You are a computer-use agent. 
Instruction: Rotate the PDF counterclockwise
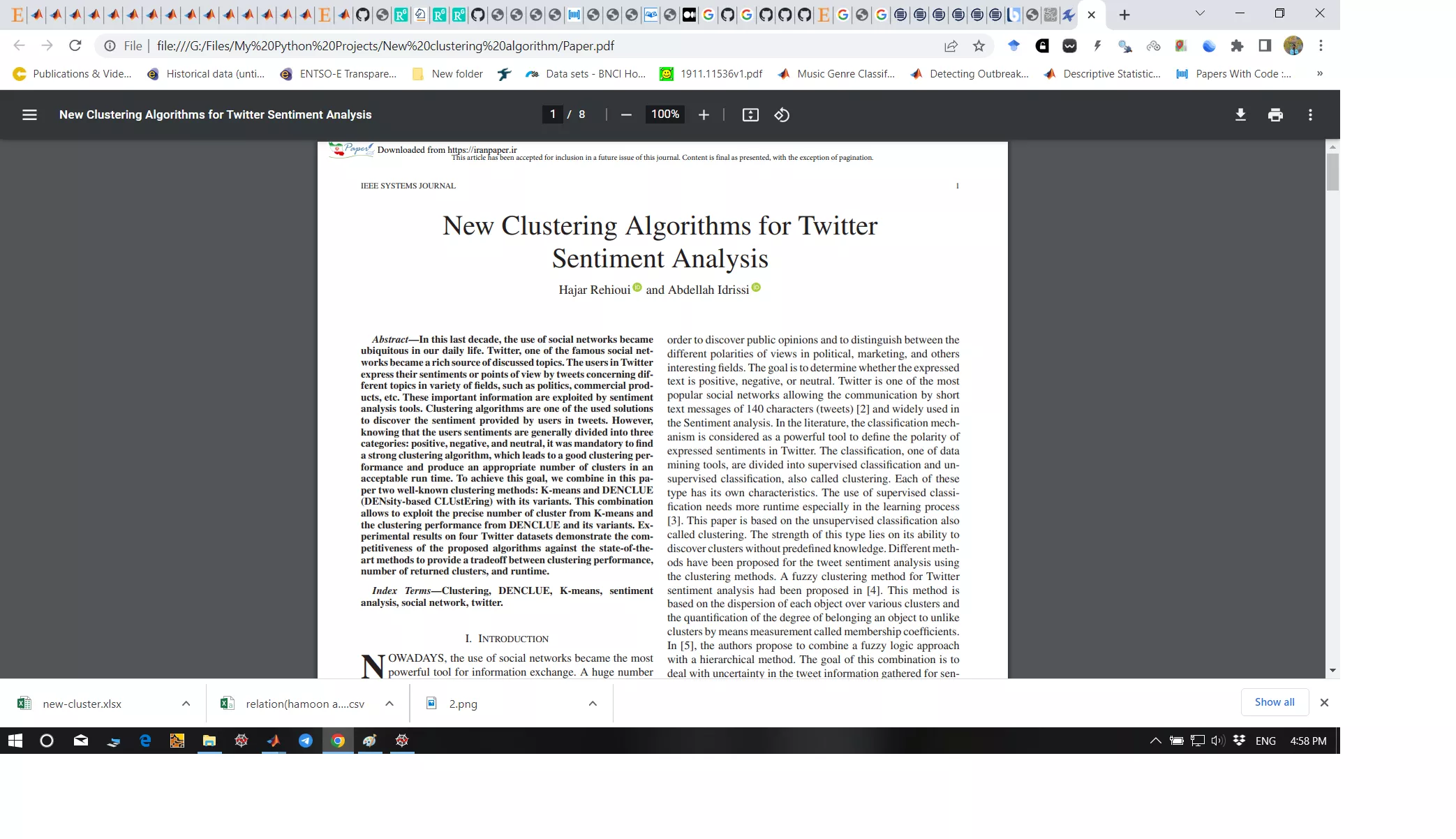click(782, 114)
